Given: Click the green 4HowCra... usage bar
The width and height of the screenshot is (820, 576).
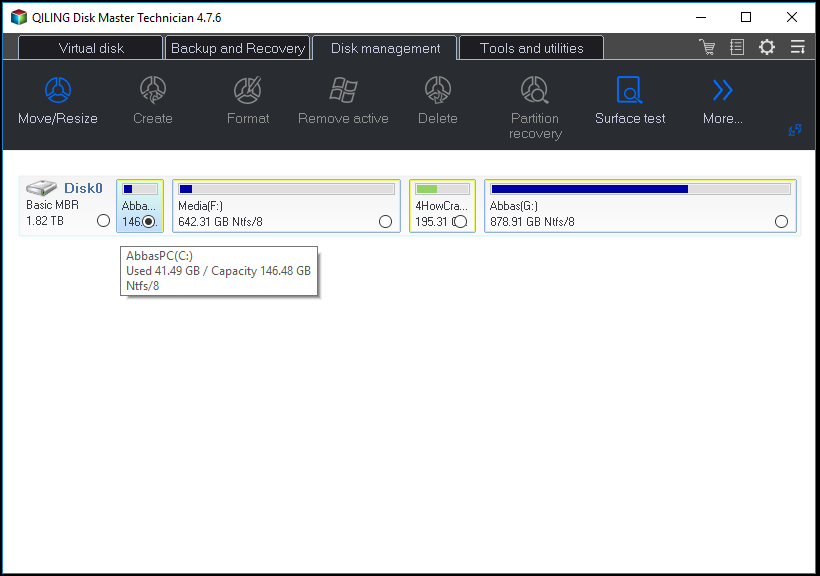Looking at the screenshot, I should tap(442, 189).
